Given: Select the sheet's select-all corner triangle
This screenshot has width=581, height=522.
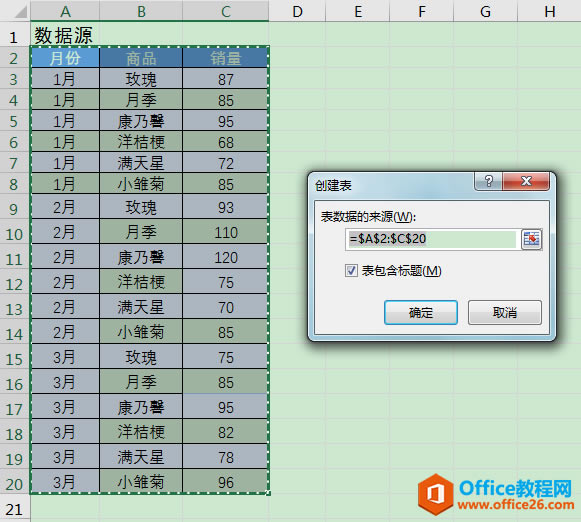Looking at the screenshot, I should [x=20, y=12].
